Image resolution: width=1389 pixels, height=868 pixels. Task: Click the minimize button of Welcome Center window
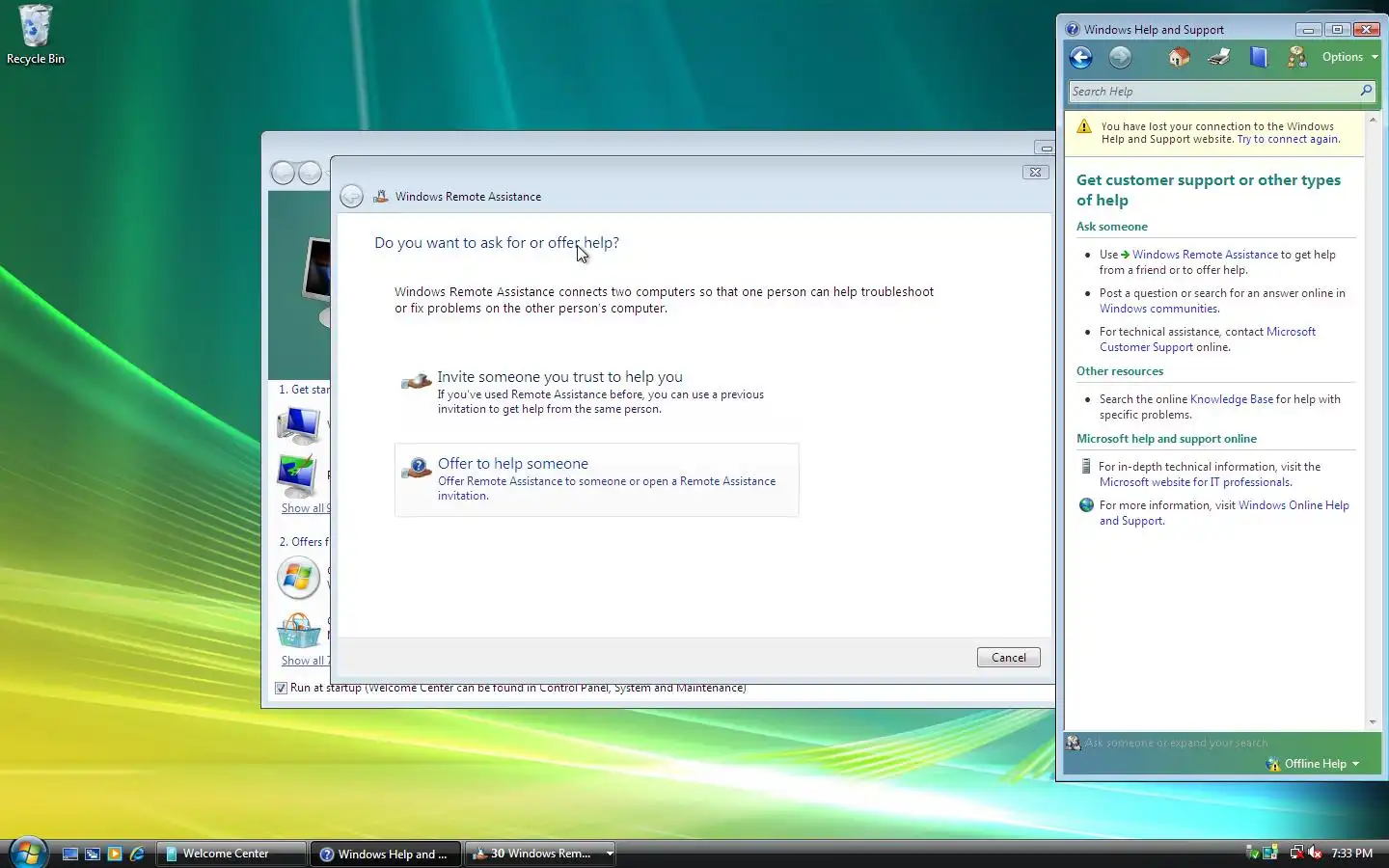pos(1045,148)
